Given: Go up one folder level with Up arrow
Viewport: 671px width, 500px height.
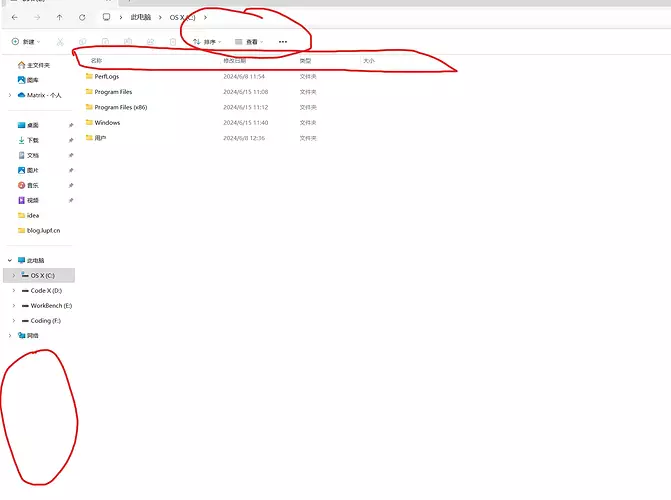Looking at the screenshot, I should pyautogui.click(x=59, y=17).
